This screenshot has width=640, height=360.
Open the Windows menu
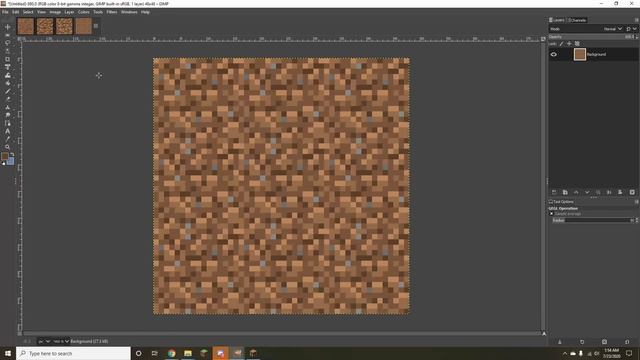click(x=129, y=12)
